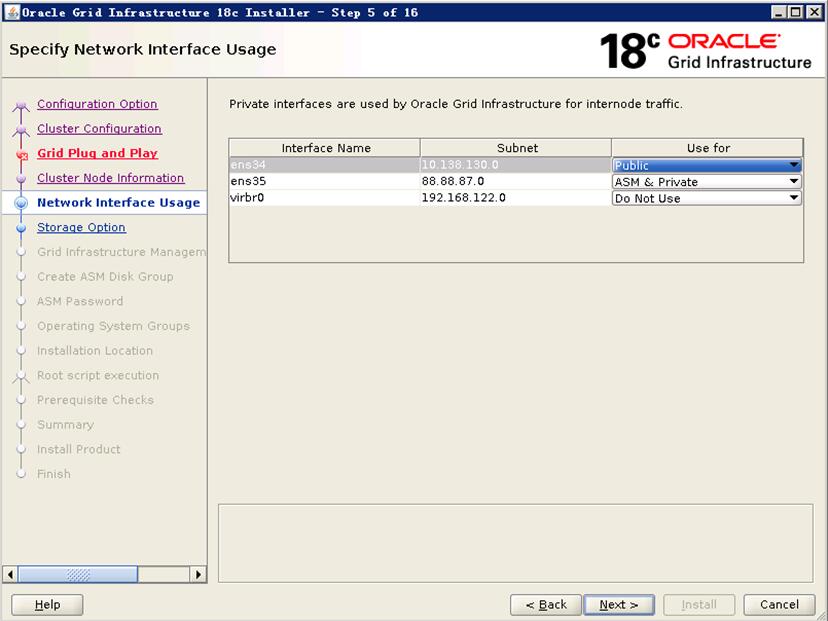Screen dimensions: 828x621
Task: Click the Cluster Configuration step marker icon
Action: [21, 129]
